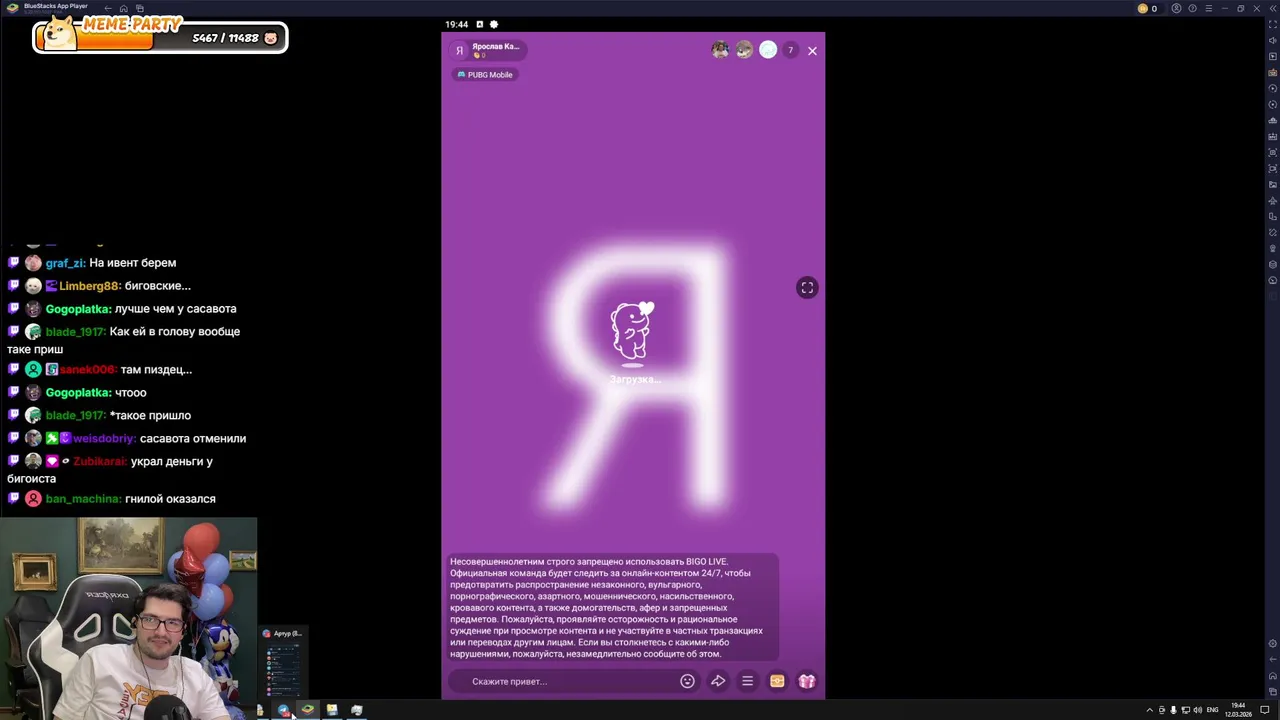The height and width of the screenshot is (720, 1280).
Task: Open the first viewer avatar in top row
Action: 720,50
